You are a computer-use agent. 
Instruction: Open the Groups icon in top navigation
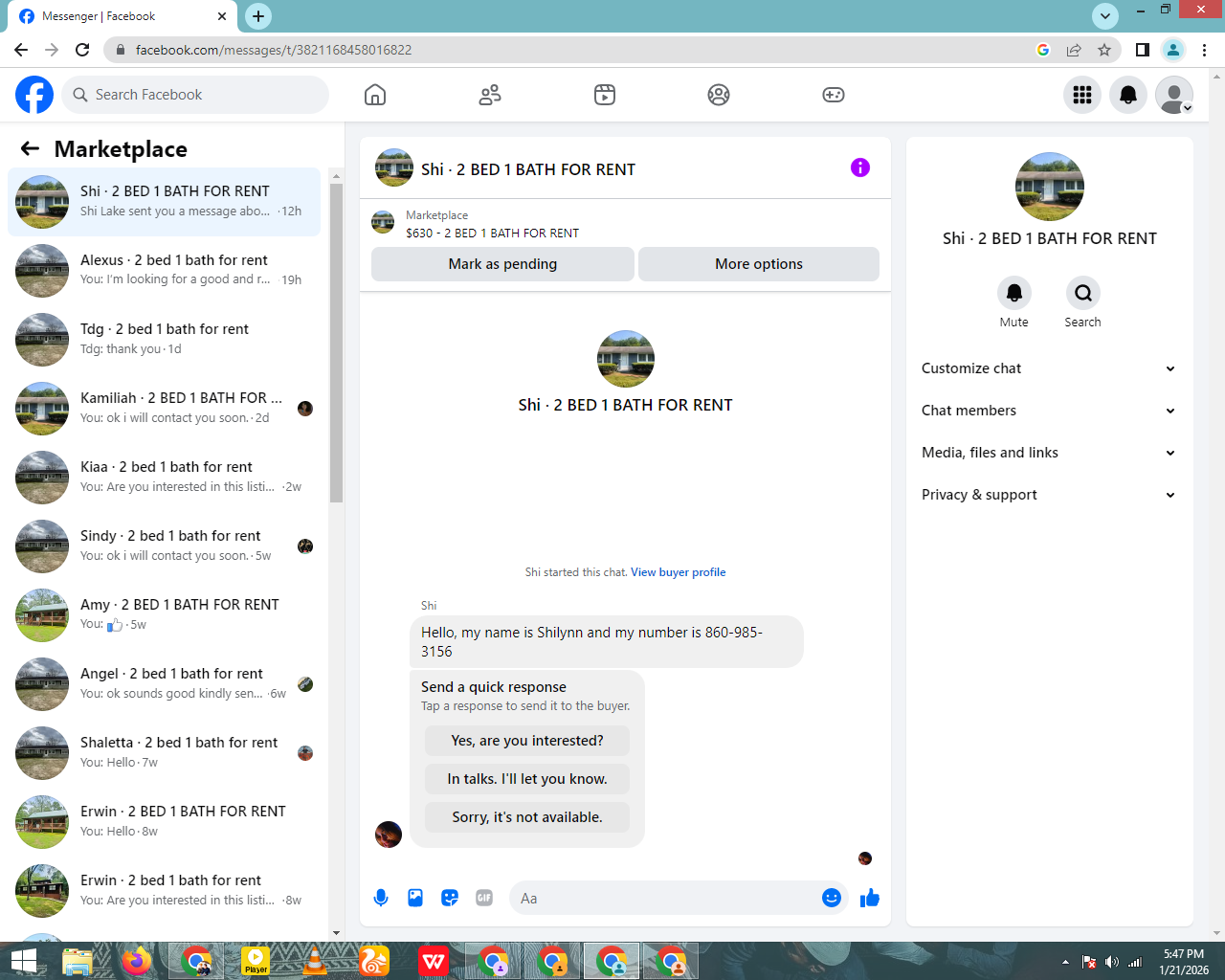coord(719,95)
